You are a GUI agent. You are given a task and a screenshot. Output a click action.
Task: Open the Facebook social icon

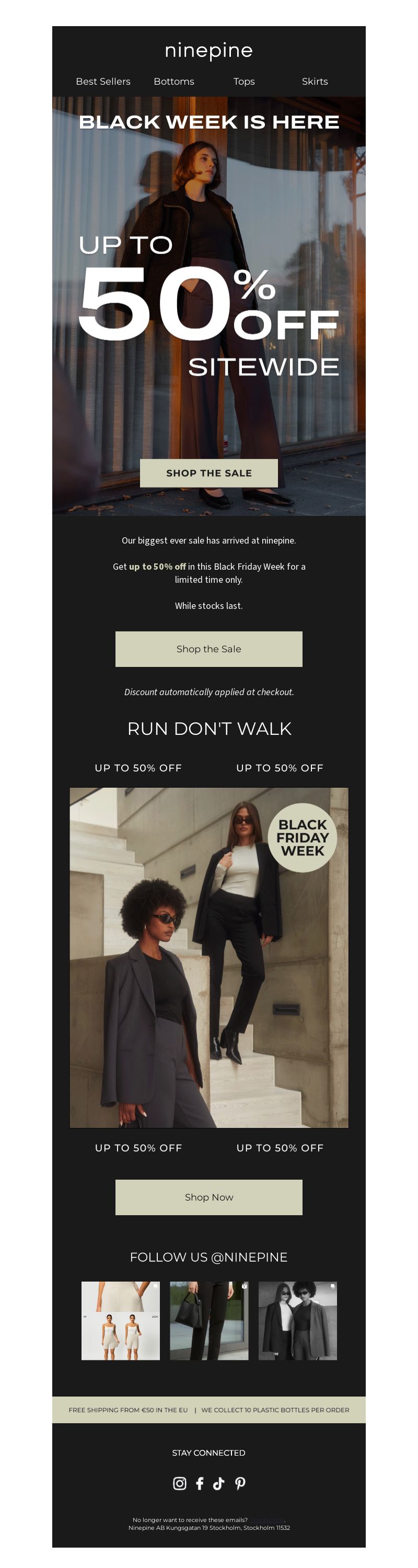pyautogui.click(x=200, y=1483)
